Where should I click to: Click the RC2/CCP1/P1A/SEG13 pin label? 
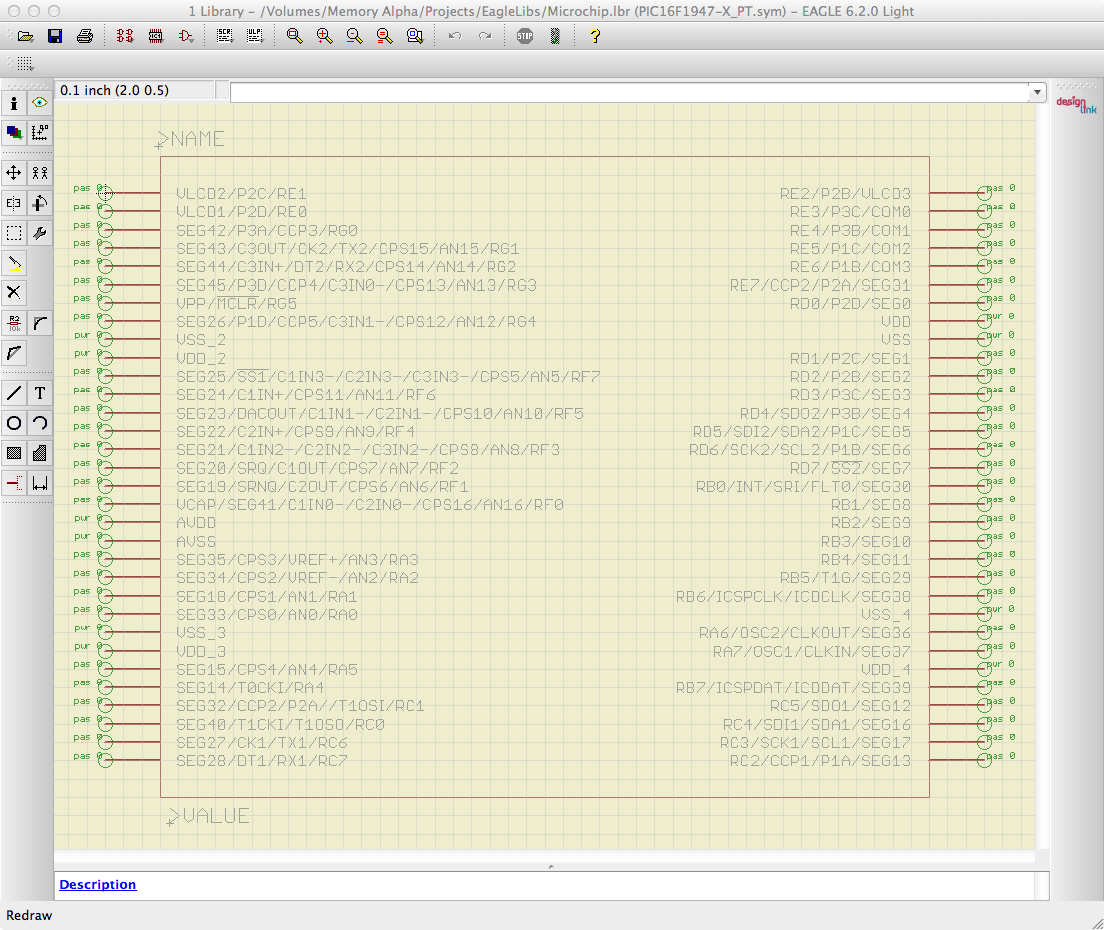point(820,761)
